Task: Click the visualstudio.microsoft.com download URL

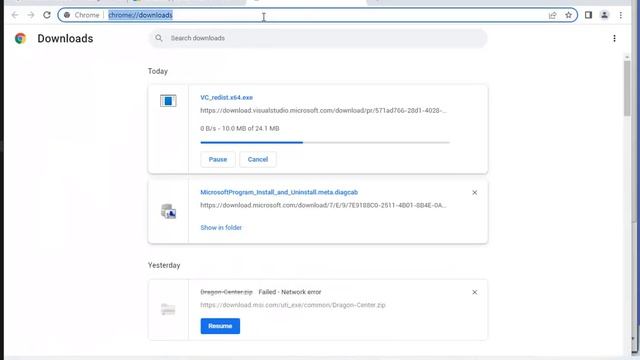Action: coord(323,110)
